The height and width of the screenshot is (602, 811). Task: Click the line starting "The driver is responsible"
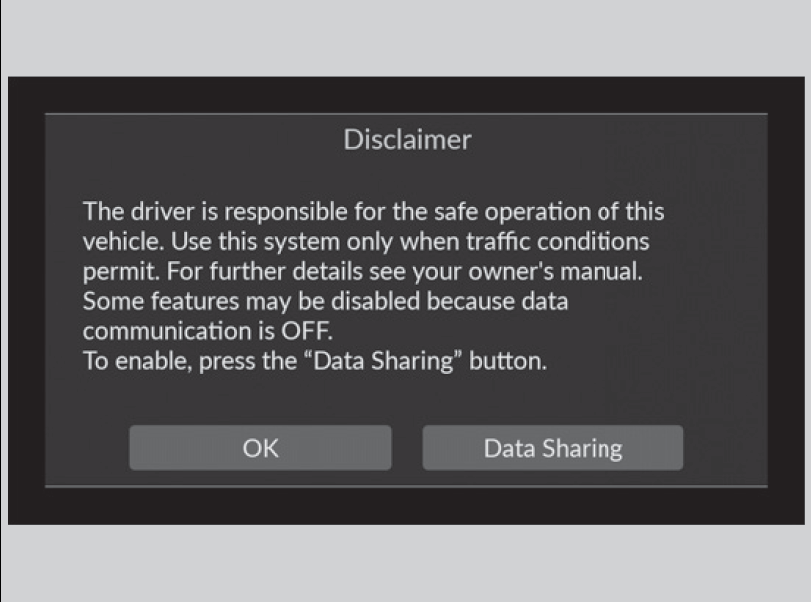(x=373, y=212)
